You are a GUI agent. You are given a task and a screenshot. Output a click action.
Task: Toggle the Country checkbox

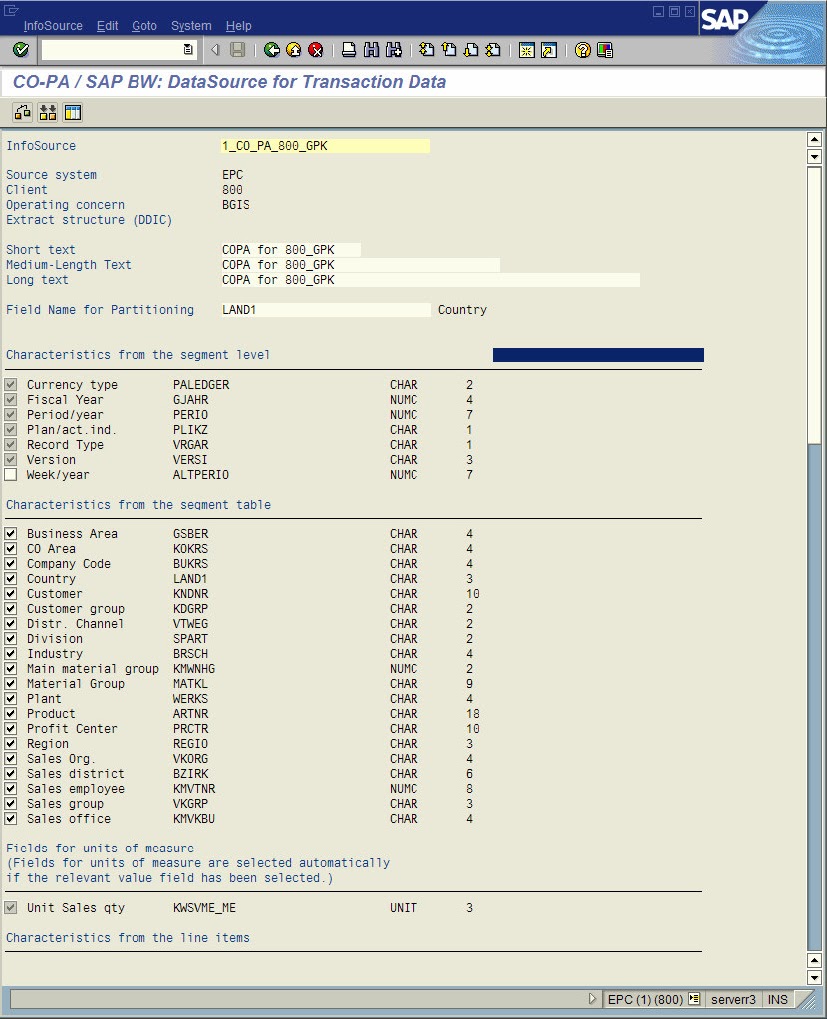[10, 578]
